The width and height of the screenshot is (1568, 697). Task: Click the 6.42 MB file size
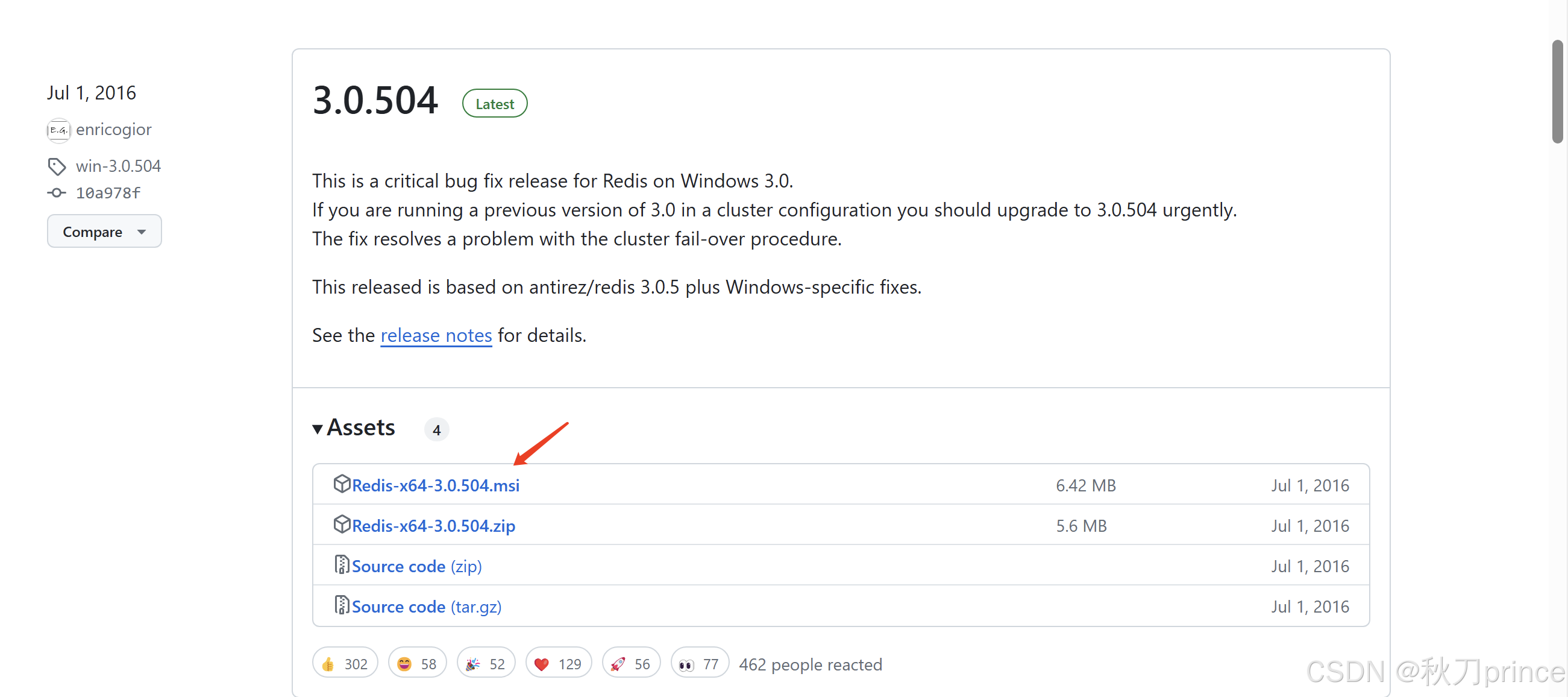click(x=1085, y=485)
